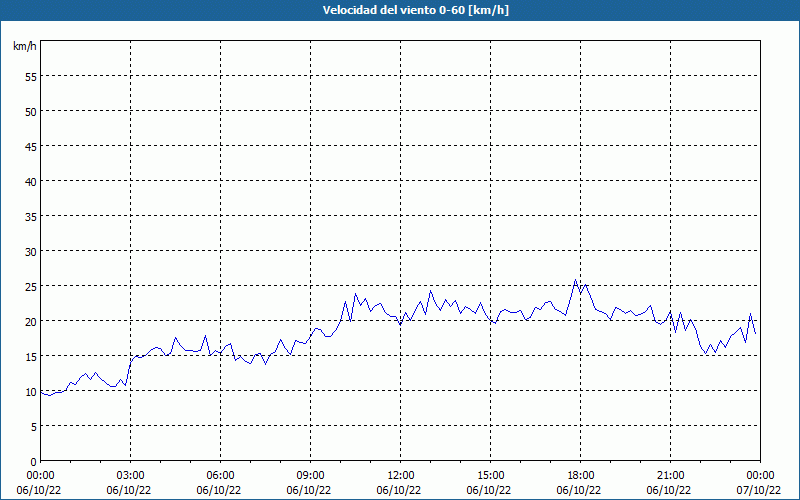
Task: Select the 5 value on the y-axis
Action: point(34,427)
